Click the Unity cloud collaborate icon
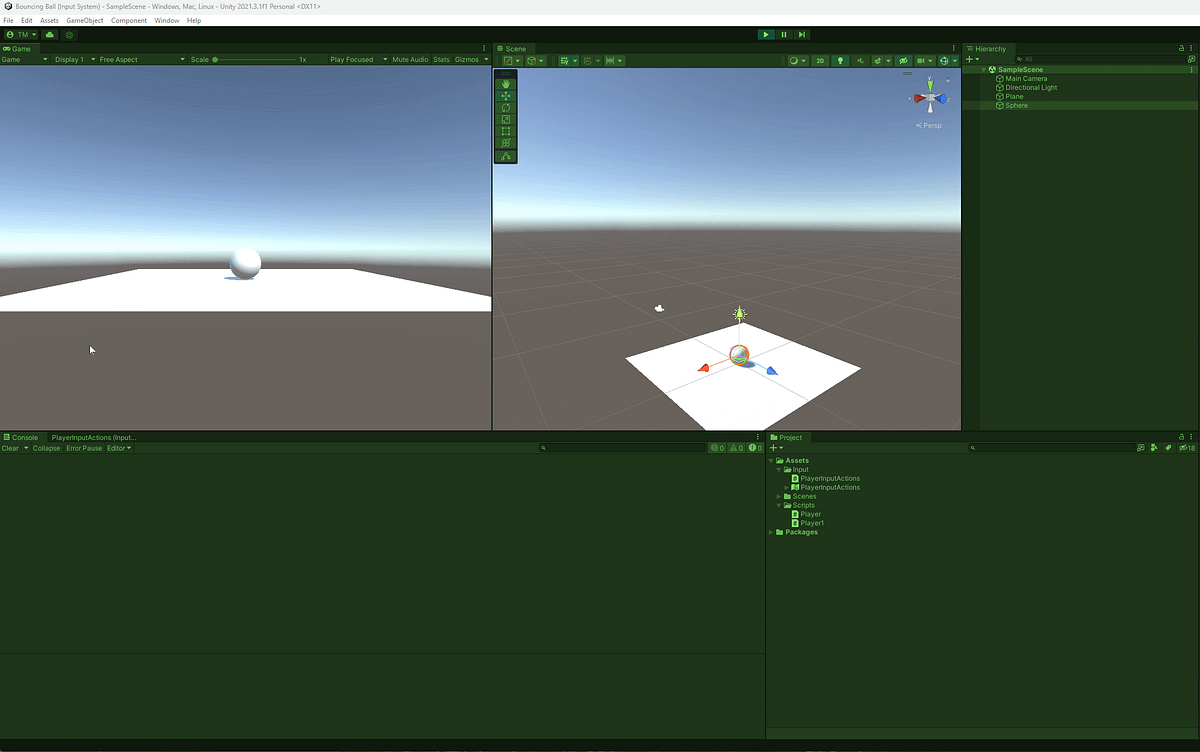Viewport: 1200px width, 752px height. [49, 34]
